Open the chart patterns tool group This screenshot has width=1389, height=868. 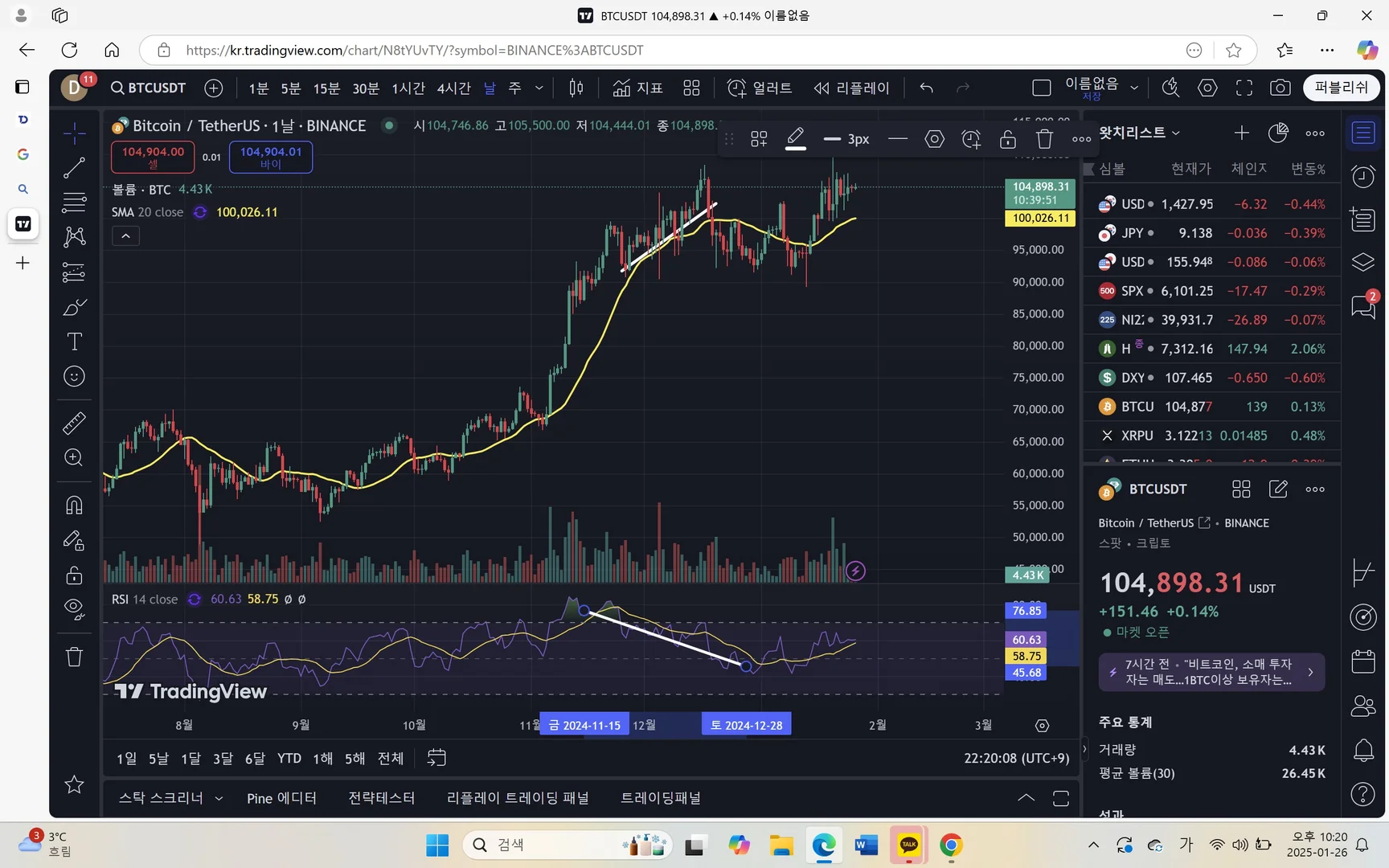click(74, 236)
